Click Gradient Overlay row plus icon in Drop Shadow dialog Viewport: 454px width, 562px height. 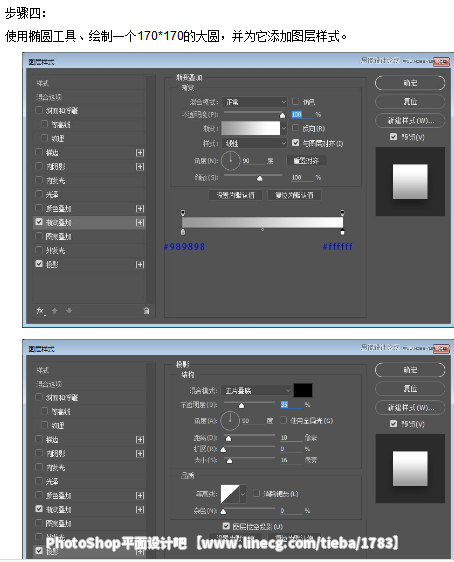pos(140,510)
